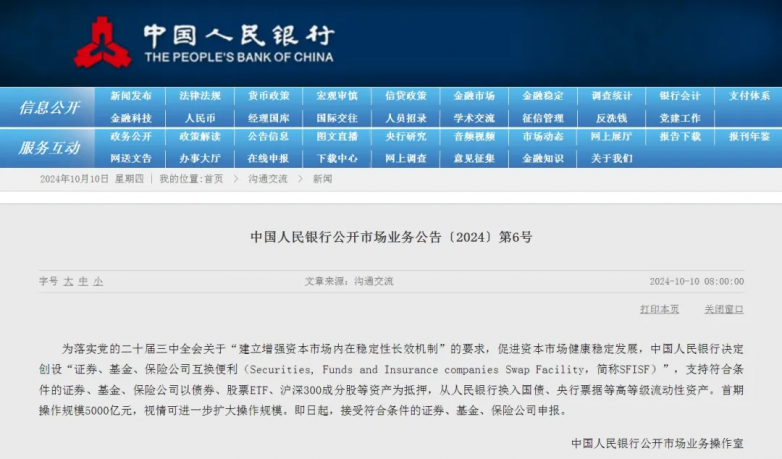The height and width of the screenshot is (459, 782).
Task: Open 公告信息 menu entry
Action: coord(268,137)
